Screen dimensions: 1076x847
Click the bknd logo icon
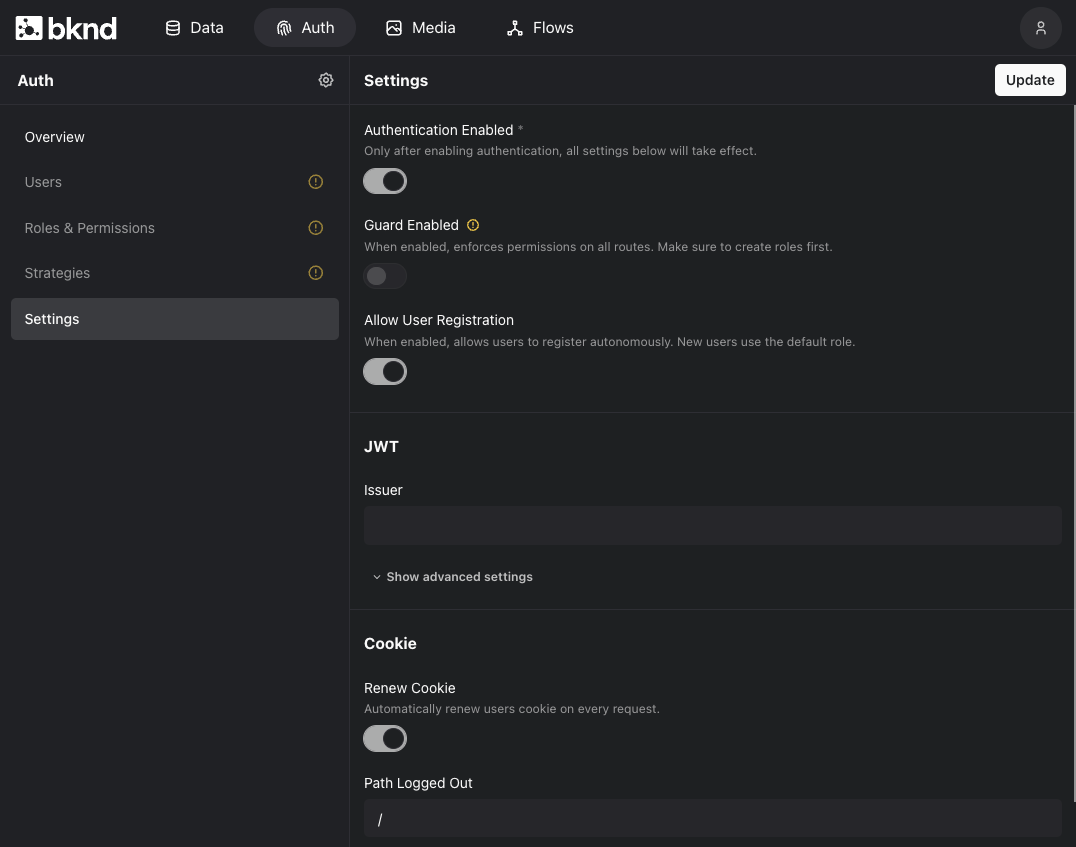(x=29, y=28)
